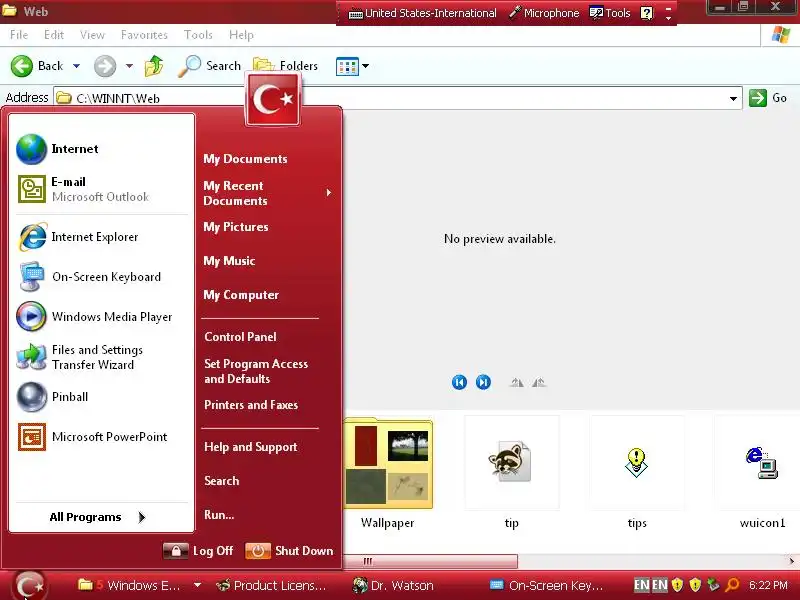Click the tray magnifier search icon

[732, 585]
